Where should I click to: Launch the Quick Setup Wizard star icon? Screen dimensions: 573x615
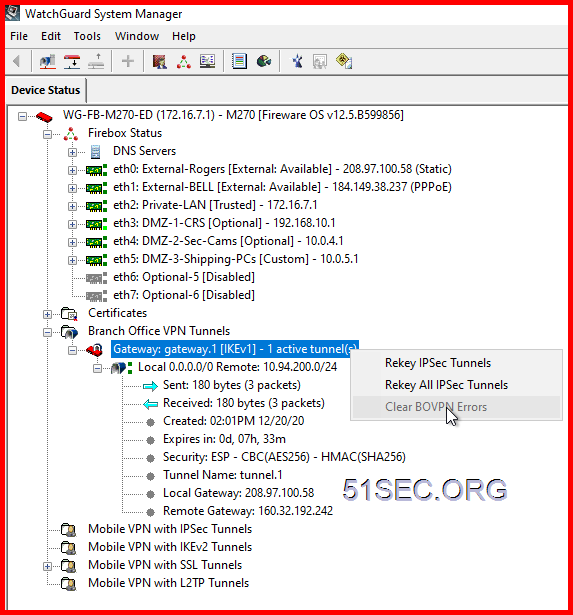tap(297, 61)
